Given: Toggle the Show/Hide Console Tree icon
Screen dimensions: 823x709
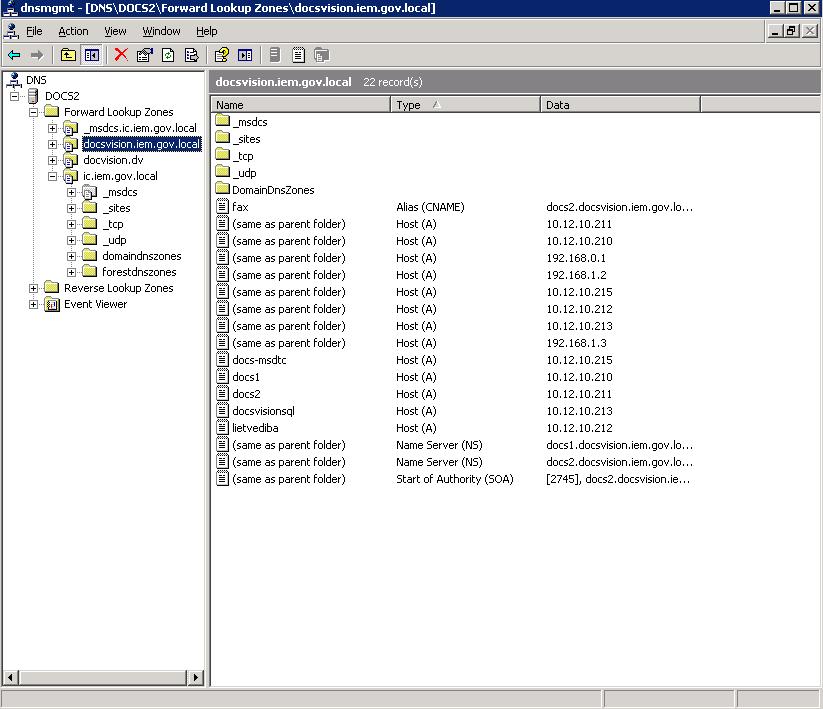Looking at the screenshot, I should click(x=91, y=55).
